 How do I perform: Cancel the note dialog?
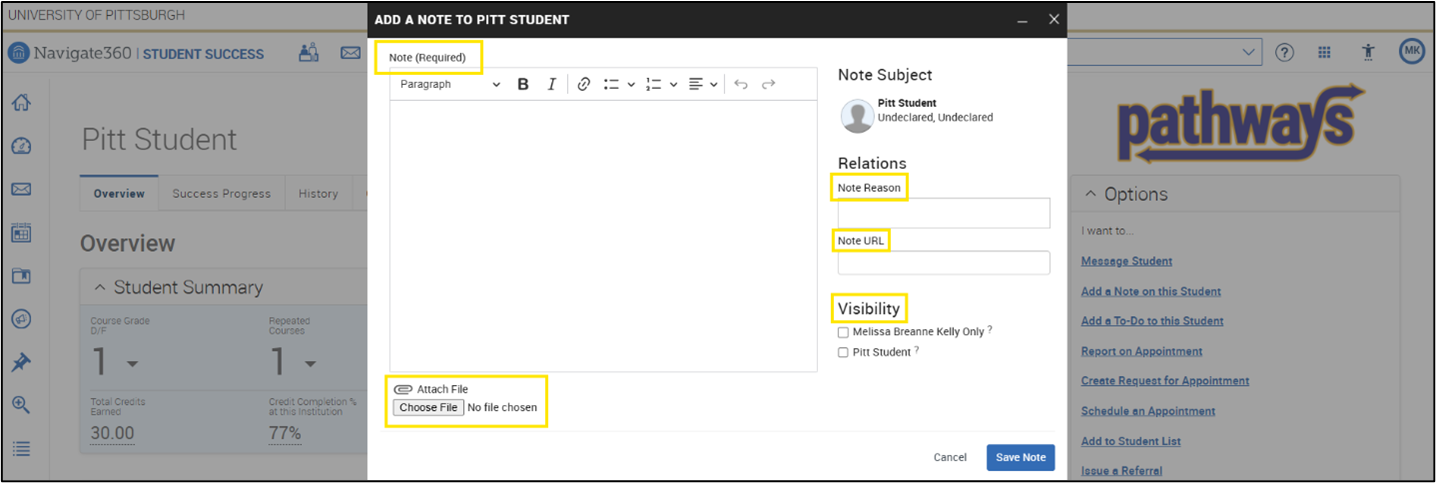[x=950, y=457]
